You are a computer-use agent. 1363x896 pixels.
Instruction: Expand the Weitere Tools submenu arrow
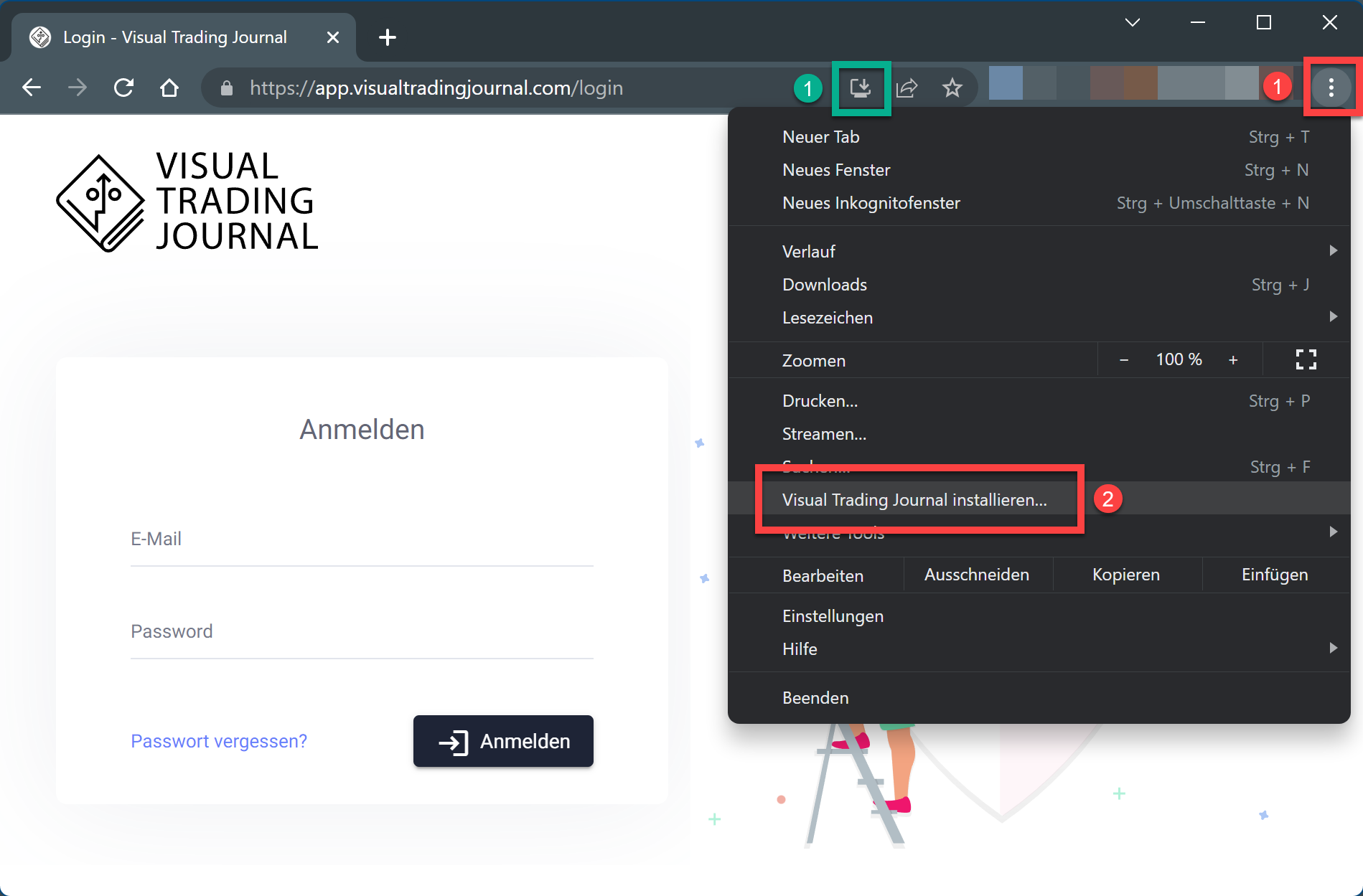coord(1333,532)
